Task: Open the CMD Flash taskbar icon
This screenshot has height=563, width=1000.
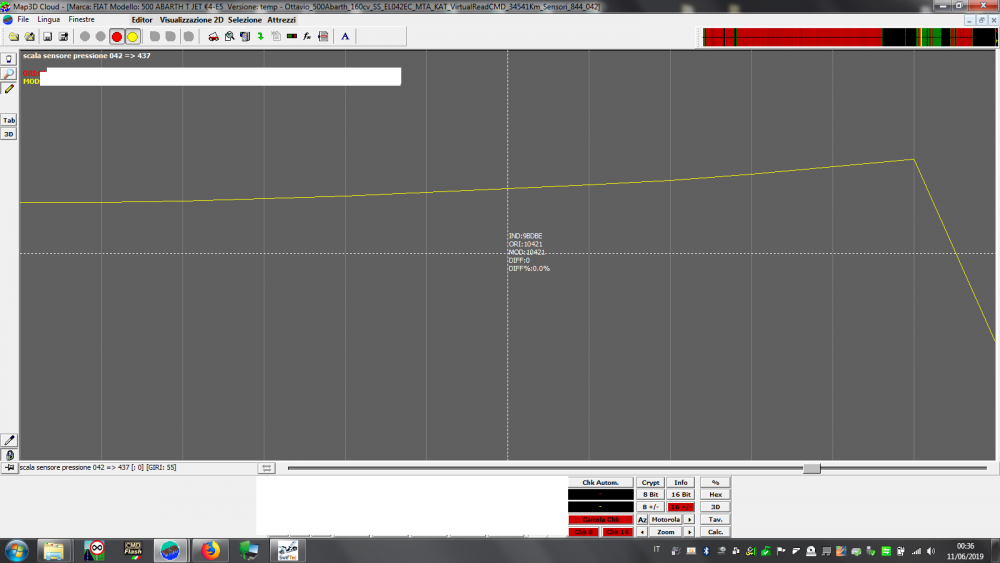Action: [133, 550]
